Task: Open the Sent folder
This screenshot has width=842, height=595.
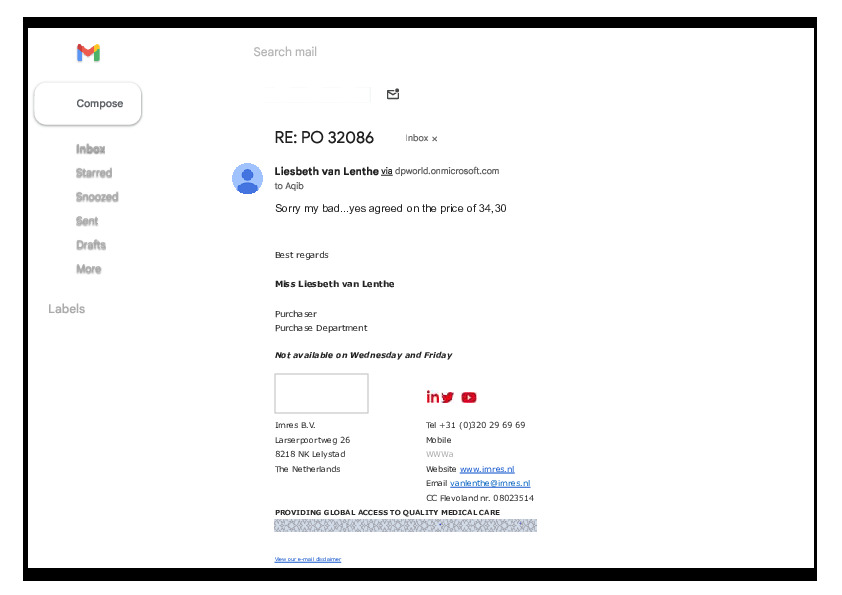Action: coord(87,221)
